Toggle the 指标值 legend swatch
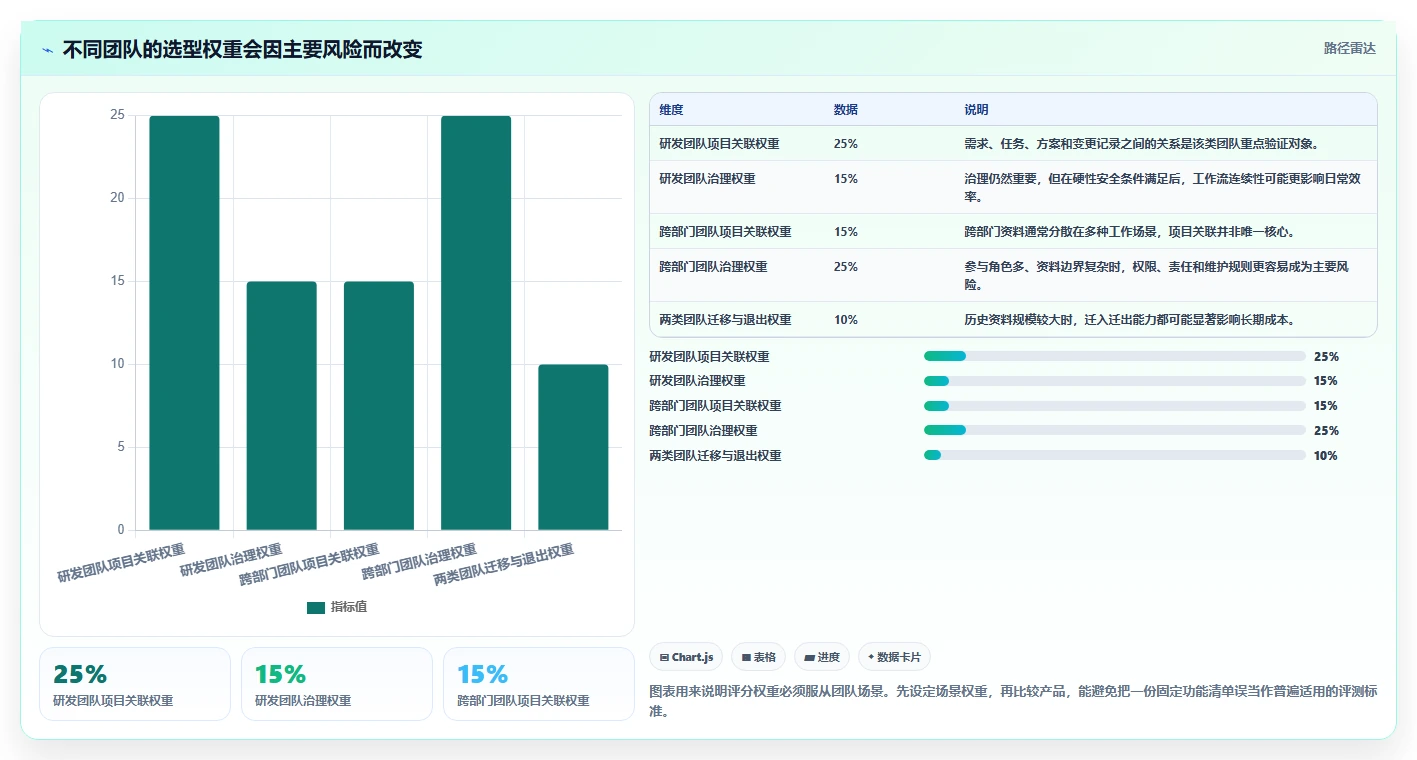 point(316,607)
